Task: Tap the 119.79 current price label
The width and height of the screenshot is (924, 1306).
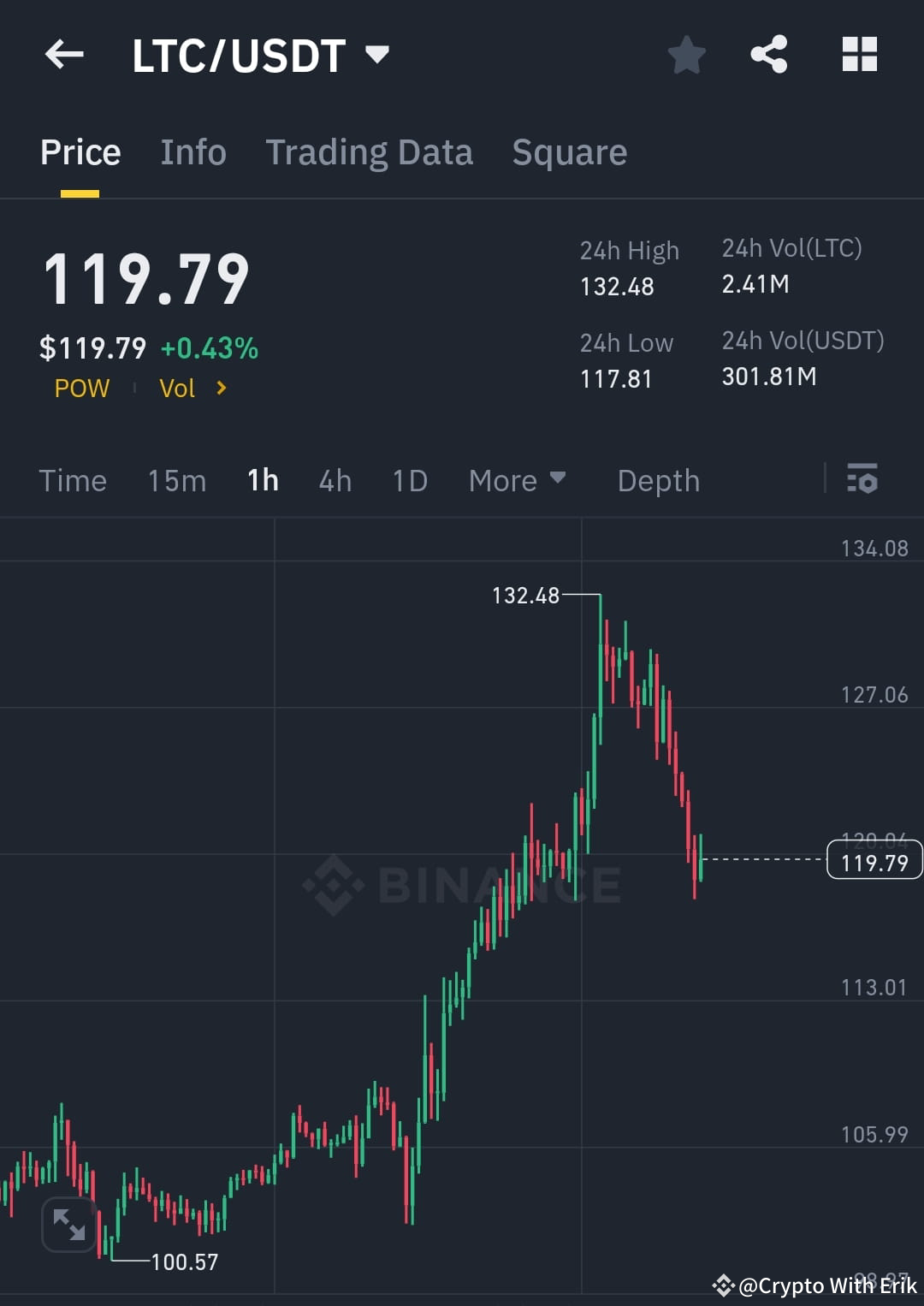Action: (874, 862)
